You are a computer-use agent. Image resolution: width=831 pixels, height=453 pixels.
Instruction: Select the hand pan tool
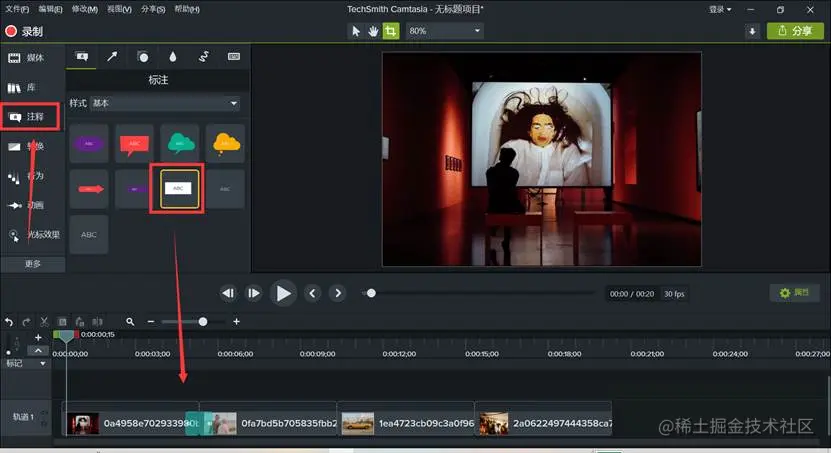pyautogui.click(x=373, y=31)
